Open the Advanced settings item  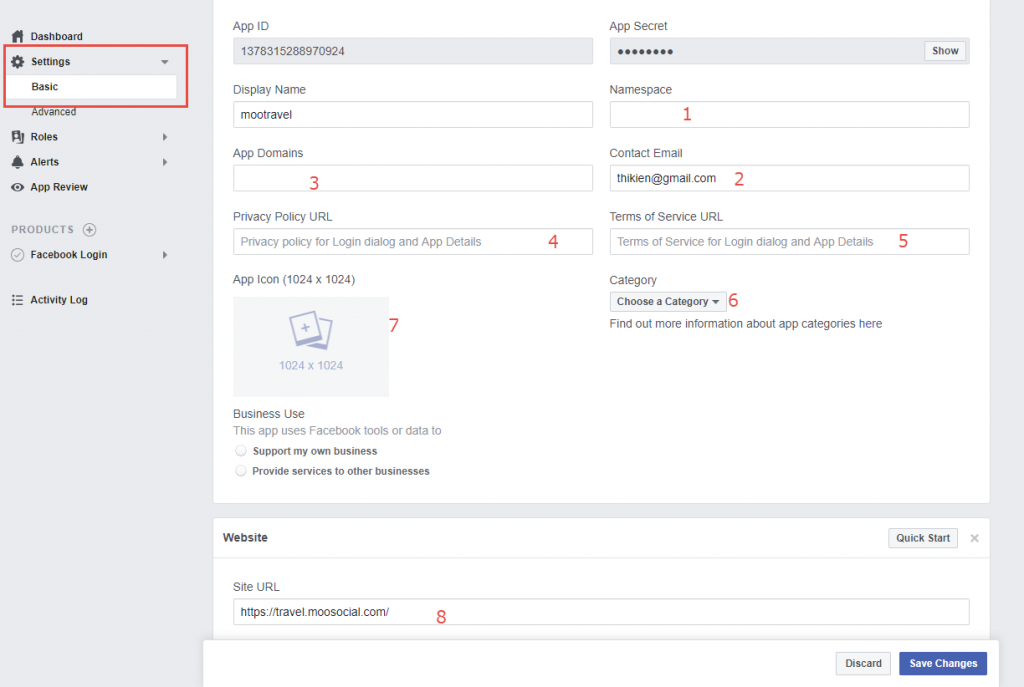click(x=54, y=112)
